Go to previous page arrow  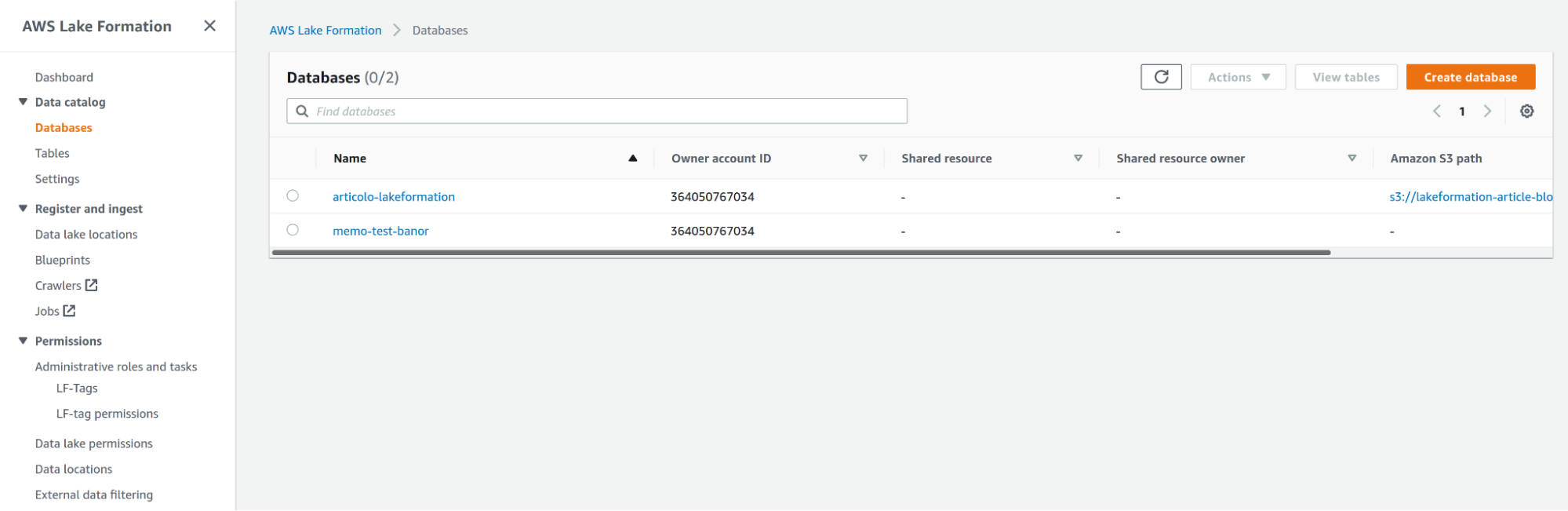[1437, 111]
